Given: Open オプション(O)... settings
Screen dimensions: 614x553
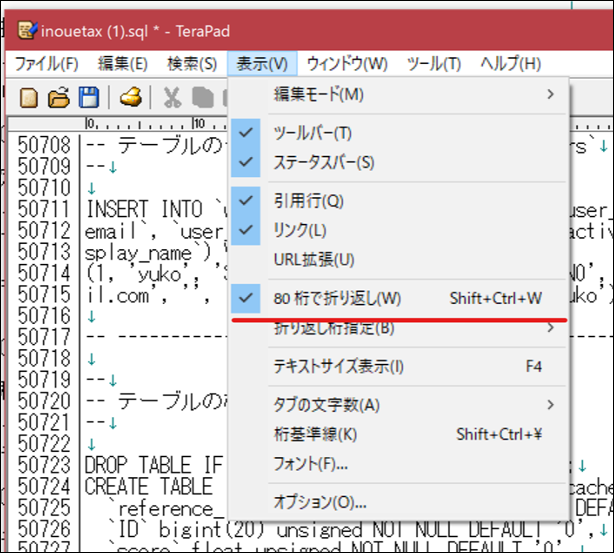Looking at the screenshot, I should 398,502.
